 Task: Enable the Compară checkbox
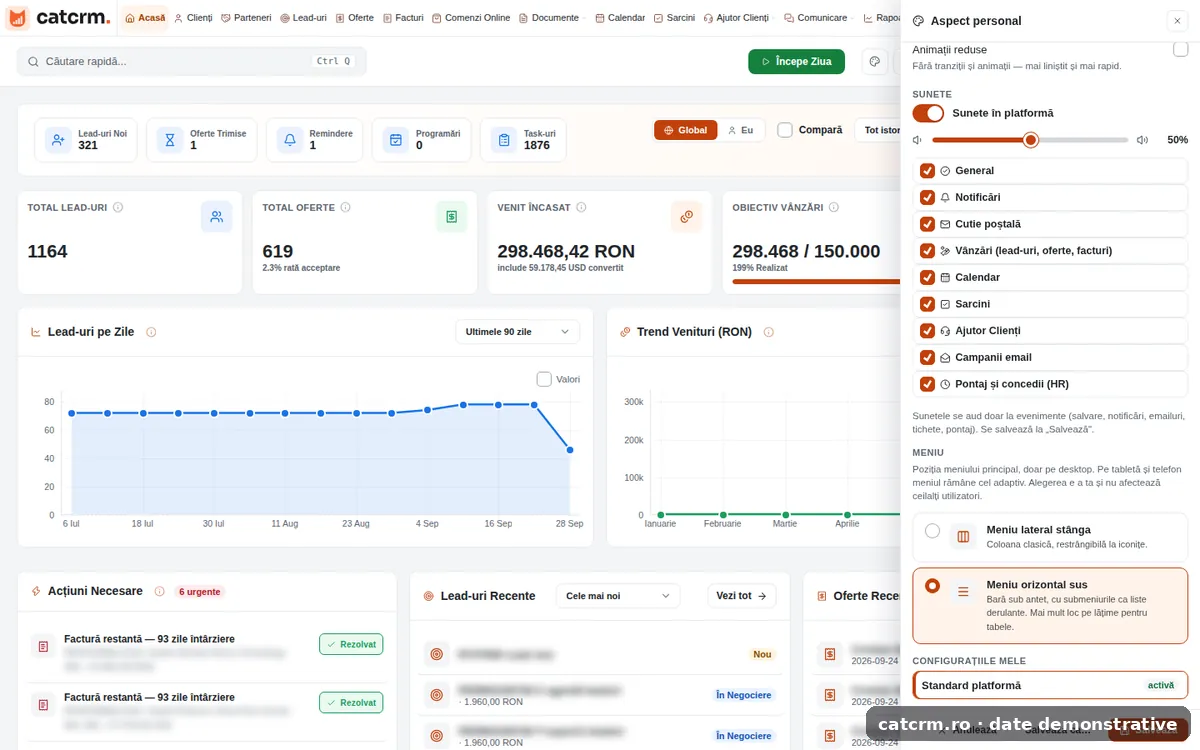tap(785, 130)
